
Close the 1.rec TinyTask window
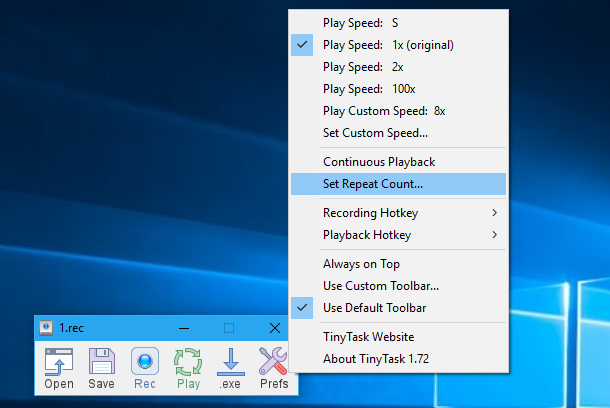275,328
